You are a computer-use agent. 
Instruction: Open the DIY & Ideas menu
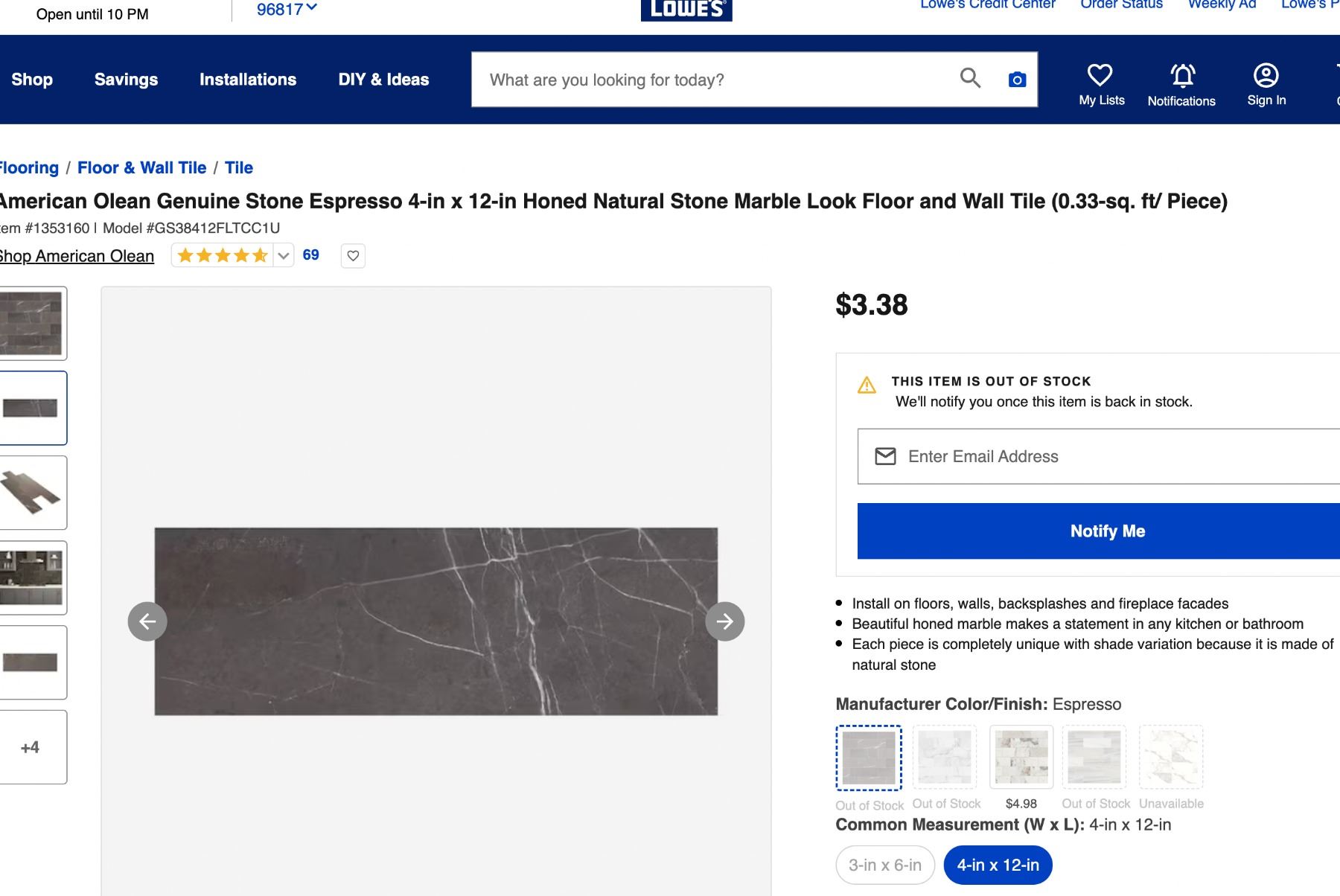point(383,80)
